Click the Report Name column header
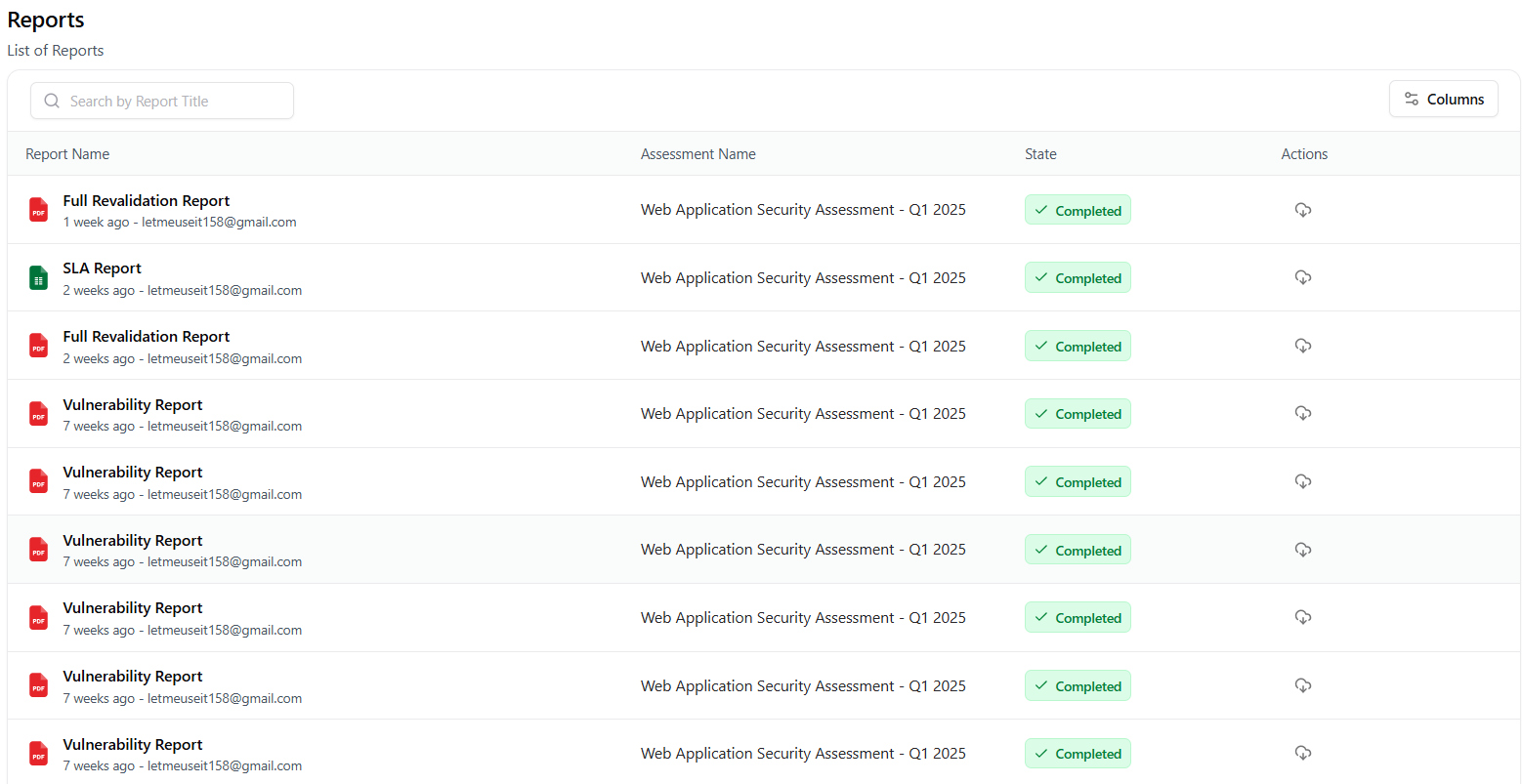1522x784 pixels. (x=67, y=154)
